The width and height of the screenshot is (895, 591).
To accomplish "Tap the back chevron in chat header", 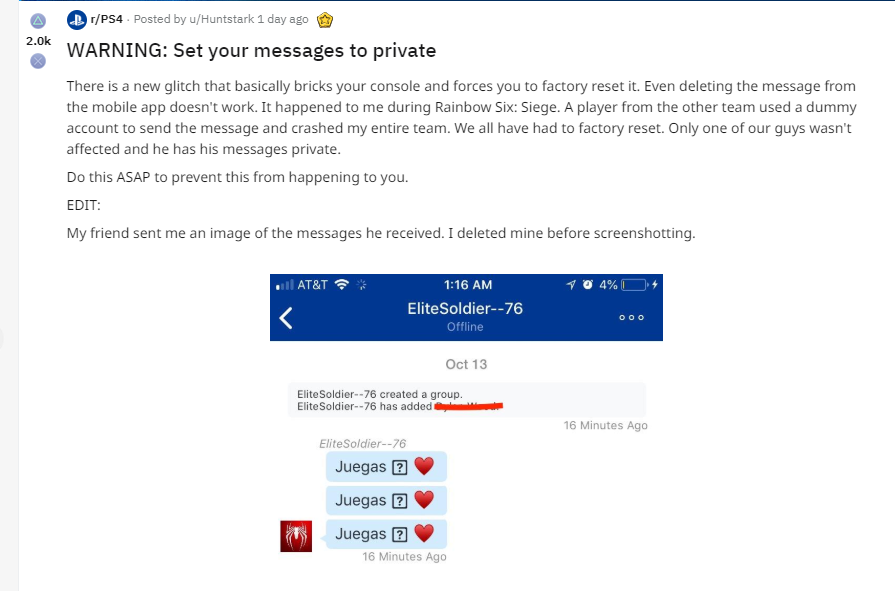I will point(286,318).
